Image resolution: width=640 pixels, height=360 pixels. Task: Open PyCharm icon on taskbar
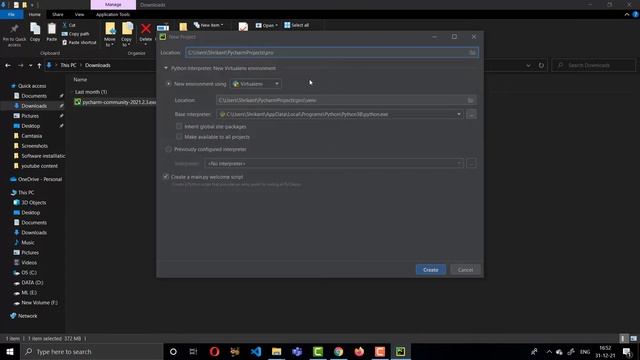(400, 351)
